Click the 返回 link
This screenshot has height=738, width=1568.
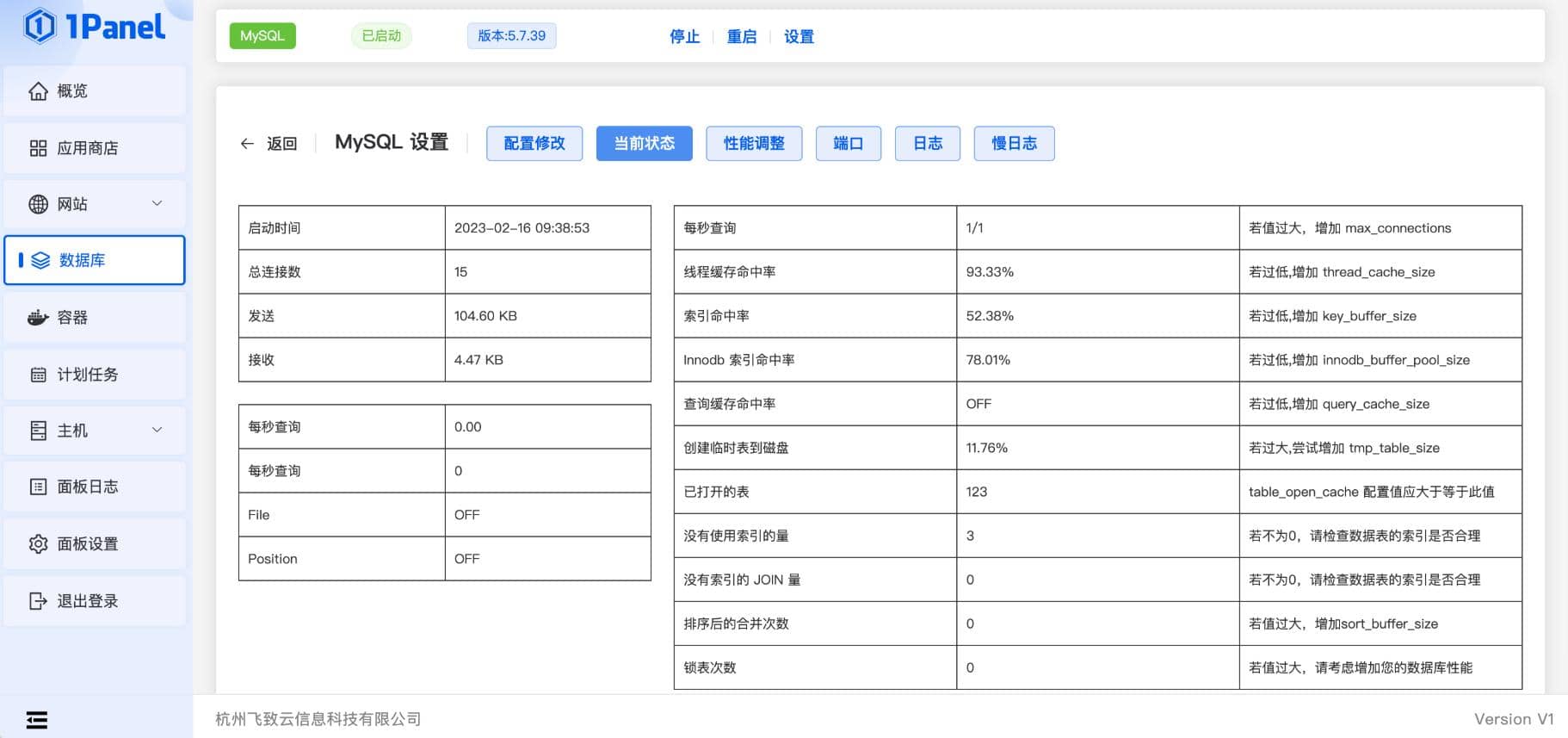click(282, 144)
